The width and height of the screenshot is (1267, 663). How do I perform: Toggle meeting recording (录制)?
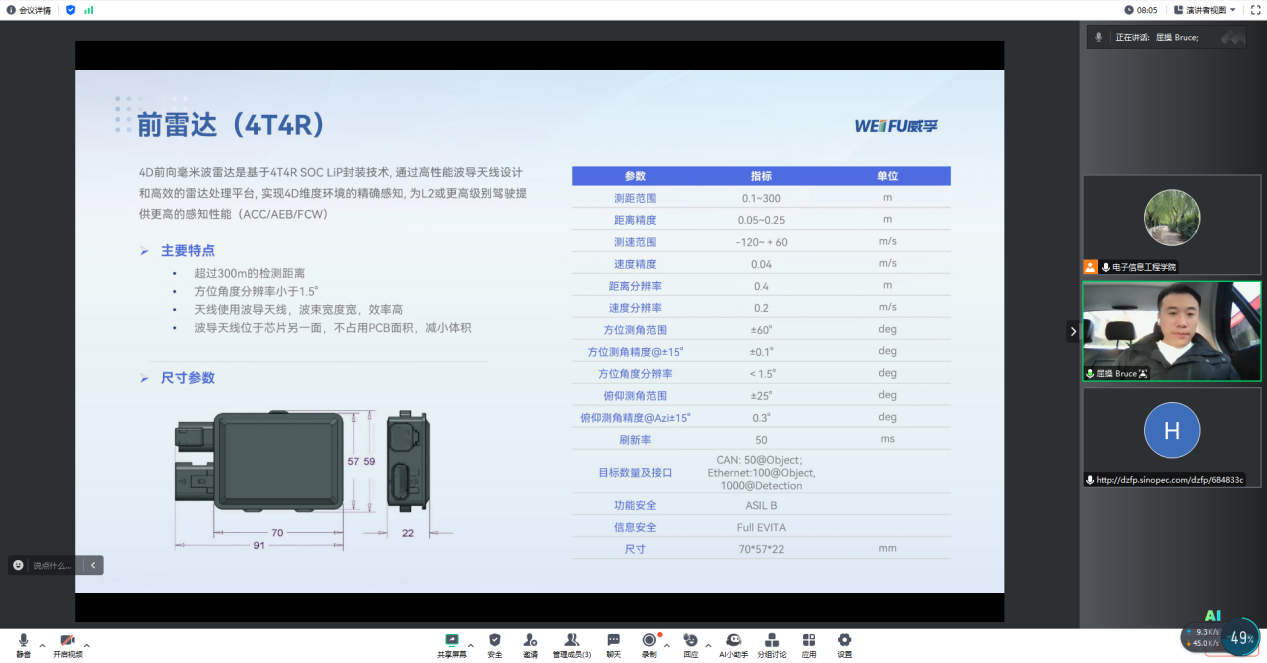click(650, 641)
